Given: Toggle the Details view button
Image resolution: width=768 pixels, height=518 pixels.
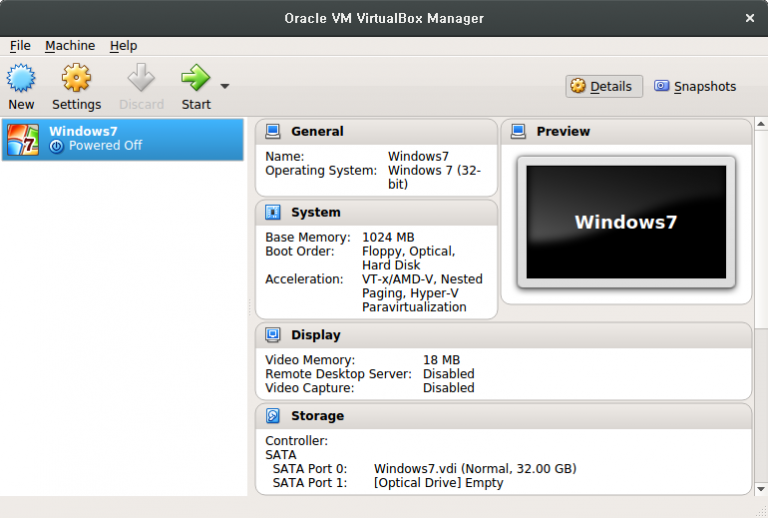Looking at the screenshot, I should point(603,87).
